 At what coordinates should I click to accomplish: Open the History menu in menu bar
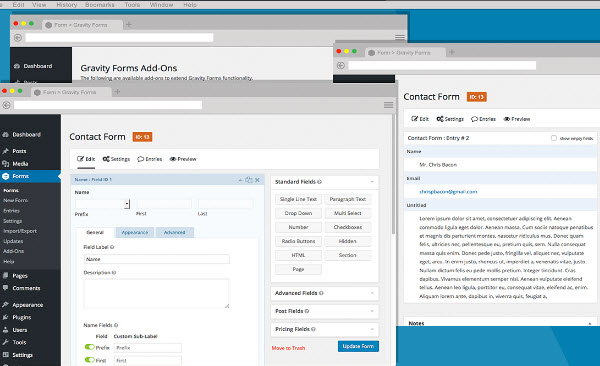67,5
